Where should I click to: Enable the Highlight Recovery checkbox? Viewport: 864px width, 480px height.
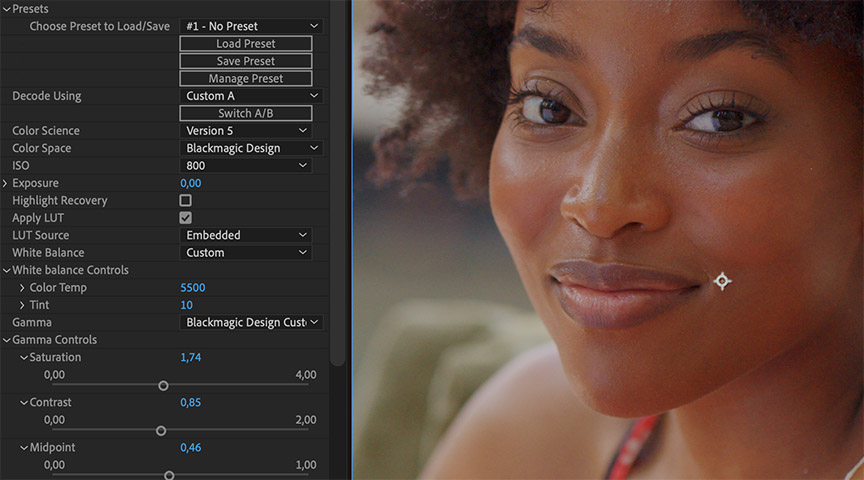point(185,201)
